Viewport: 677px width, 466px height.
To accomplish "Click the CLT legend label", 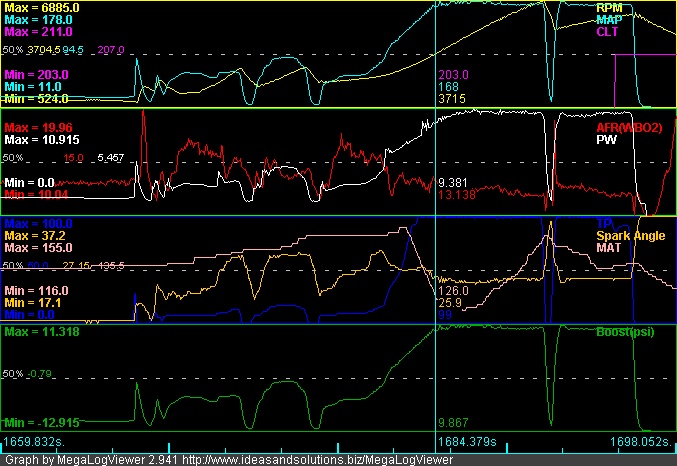I will [x=607, y=32].
